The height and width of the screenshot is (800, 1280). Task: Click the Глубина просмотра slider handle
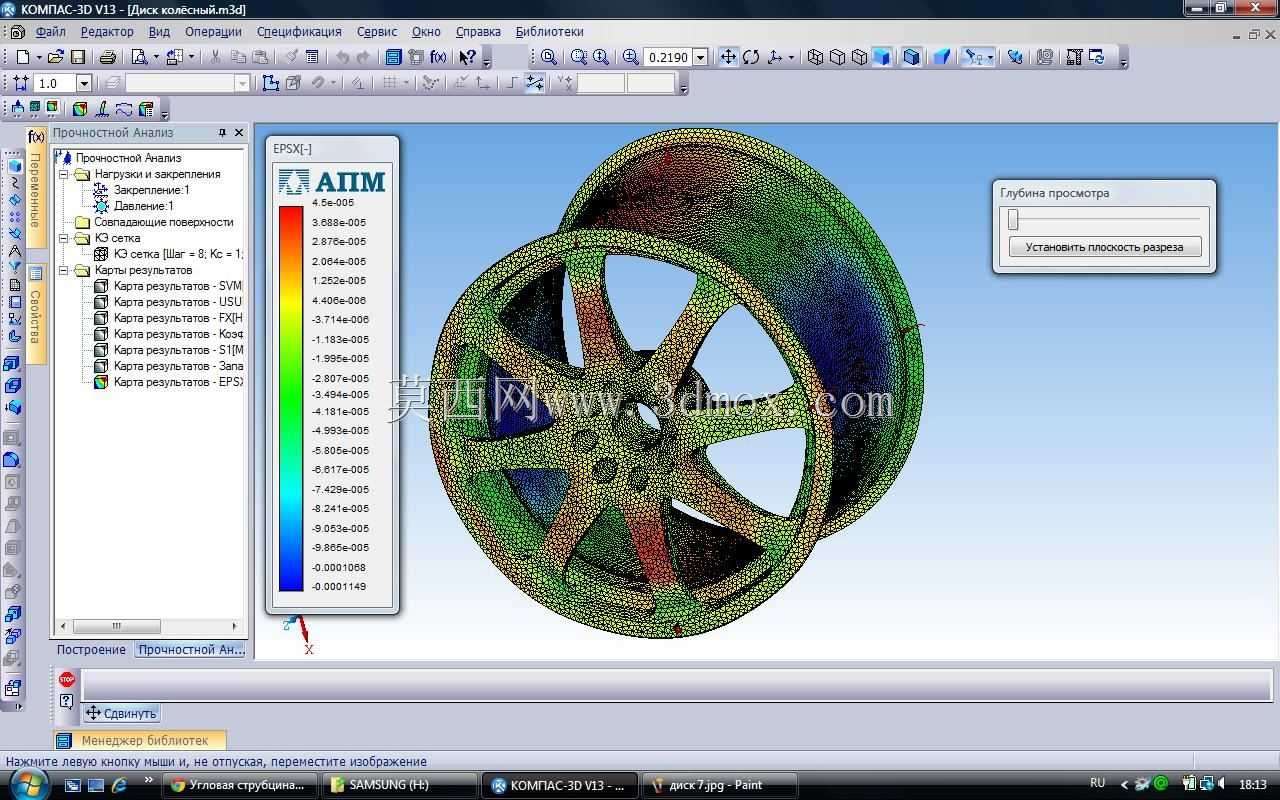tap(1013, 219)
